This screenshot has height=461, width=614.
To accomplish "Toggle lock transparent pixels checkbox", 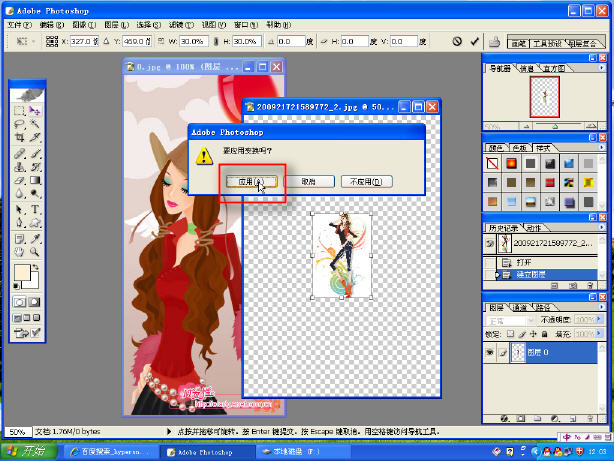I will click(510, 334).
